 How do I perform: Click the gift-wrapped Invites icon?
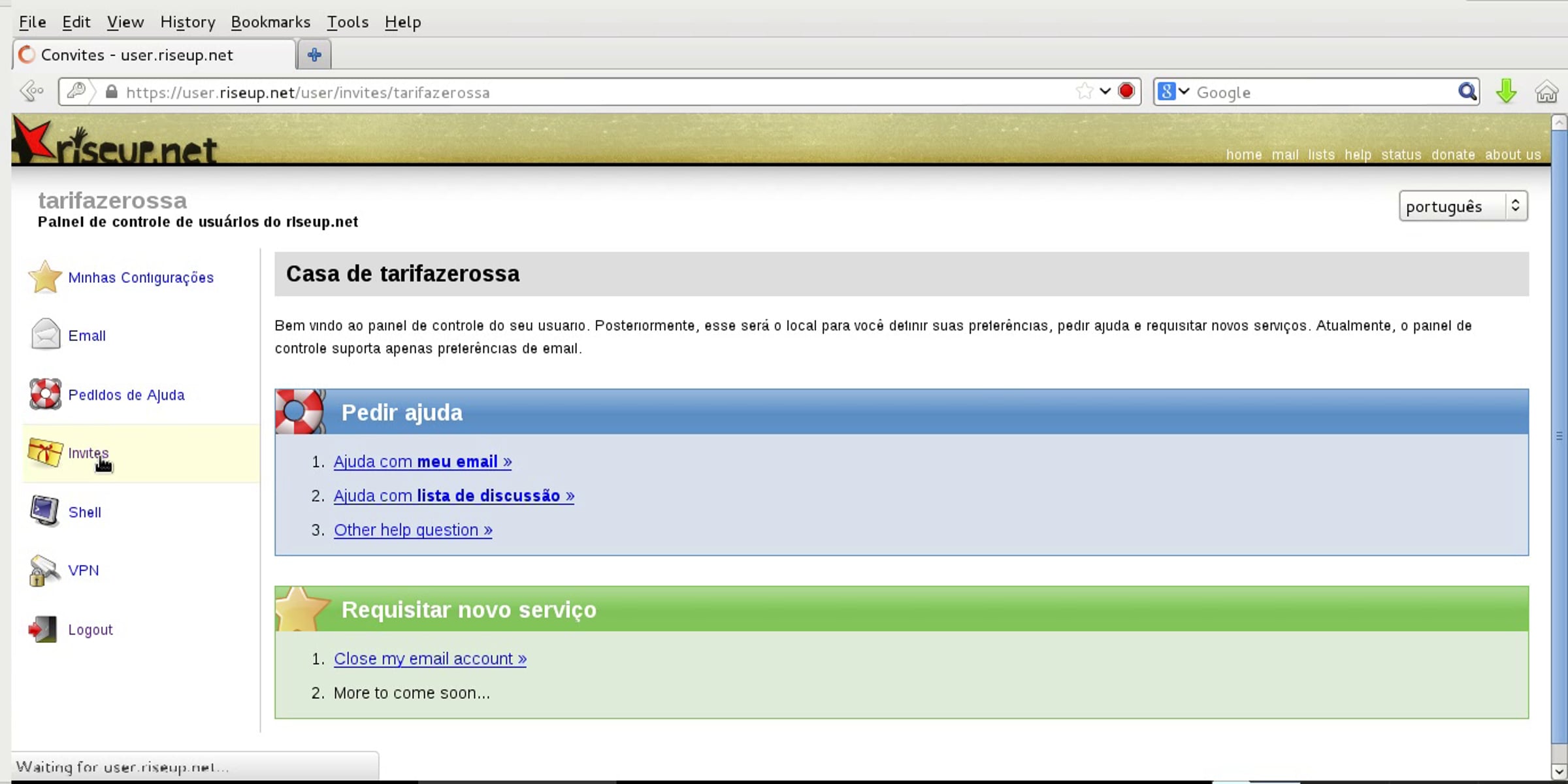pyautogui.click(x=45, y=452)
